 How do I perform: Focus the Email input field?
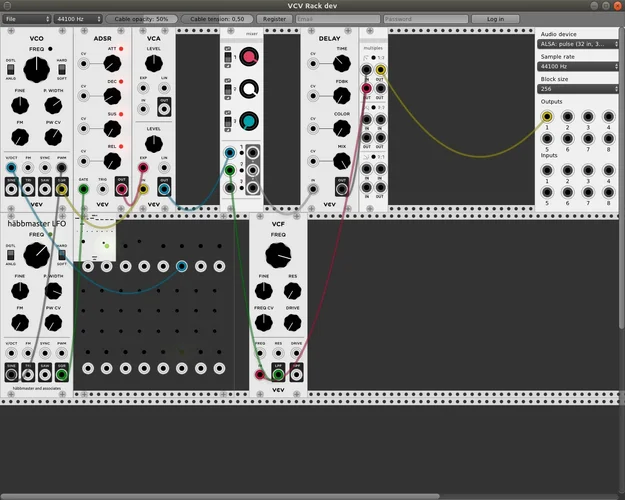coord(337,19)
